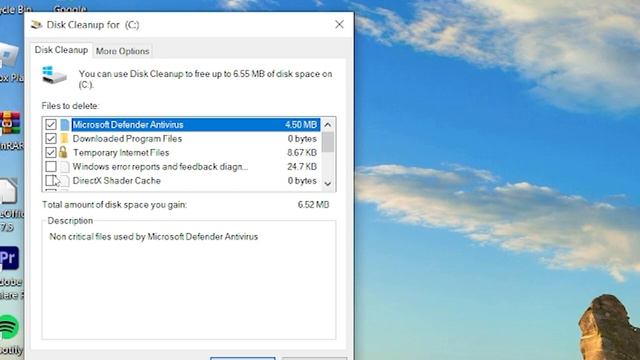This screenshot has width=640, height=360.
Task: Click the Non critical files description text
Action: pos(153,237)
